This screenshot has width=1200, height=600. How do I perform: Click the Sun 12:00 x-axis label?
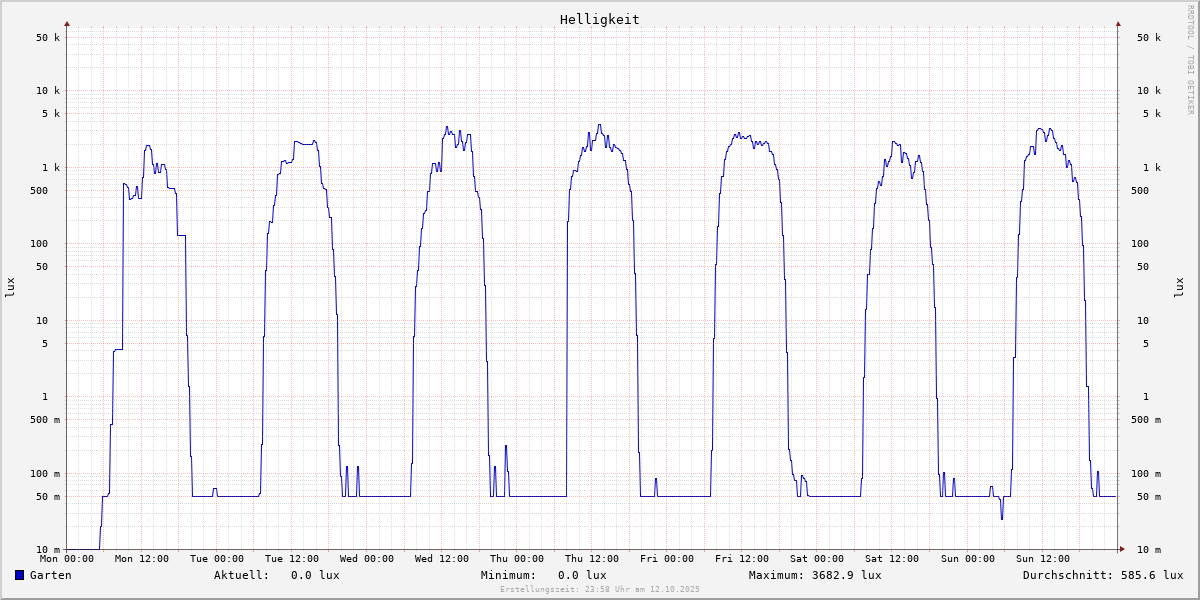(1042, 559)
